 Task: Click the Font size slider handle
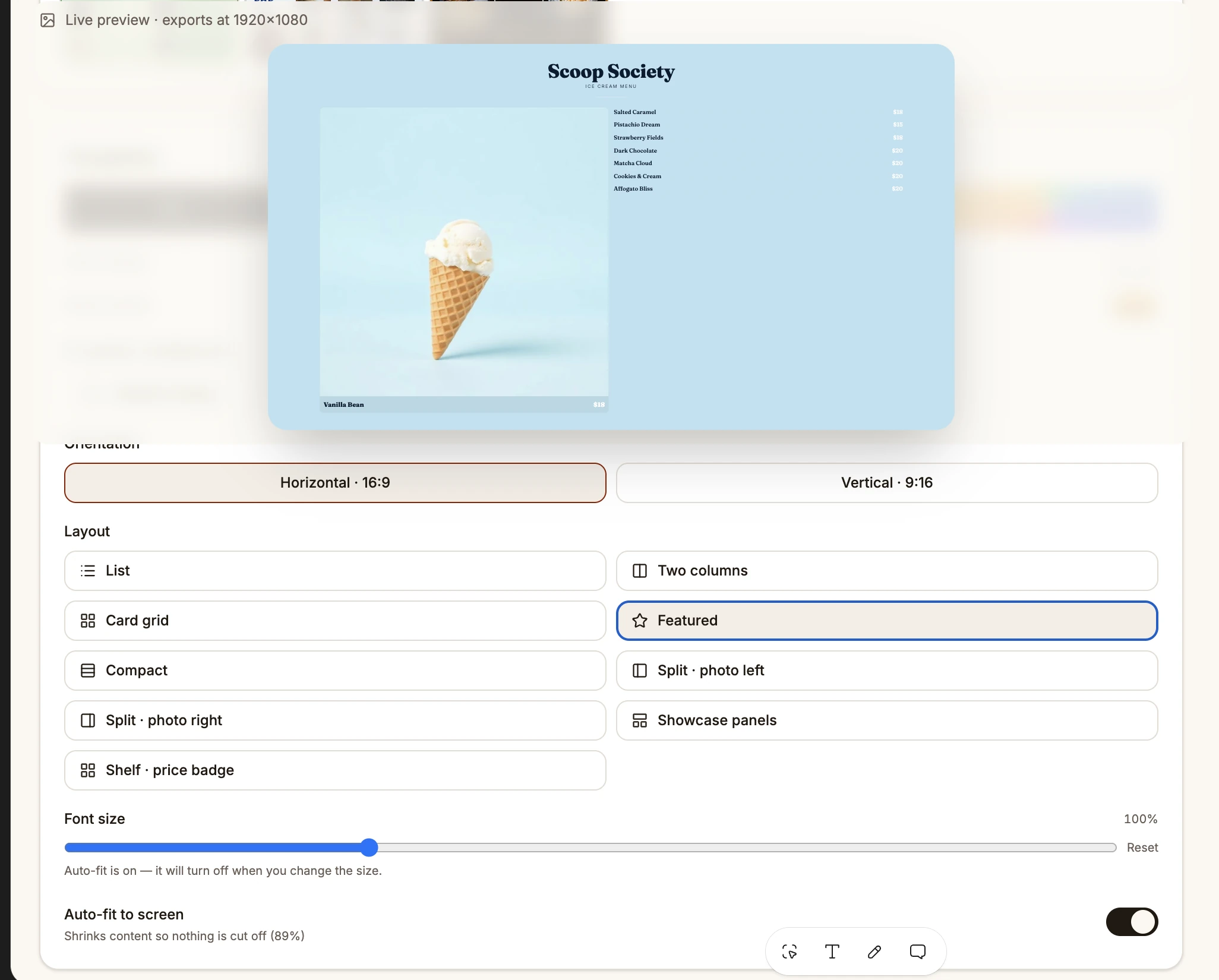click(x=369, y=848)
